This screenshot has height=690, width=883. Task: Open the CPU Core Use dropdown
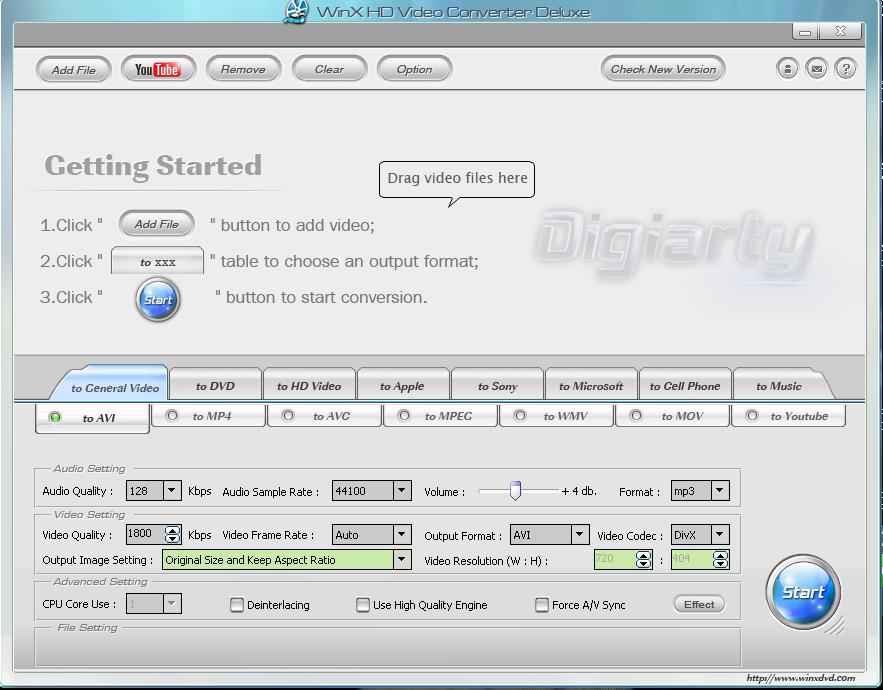tap(172, 604)
